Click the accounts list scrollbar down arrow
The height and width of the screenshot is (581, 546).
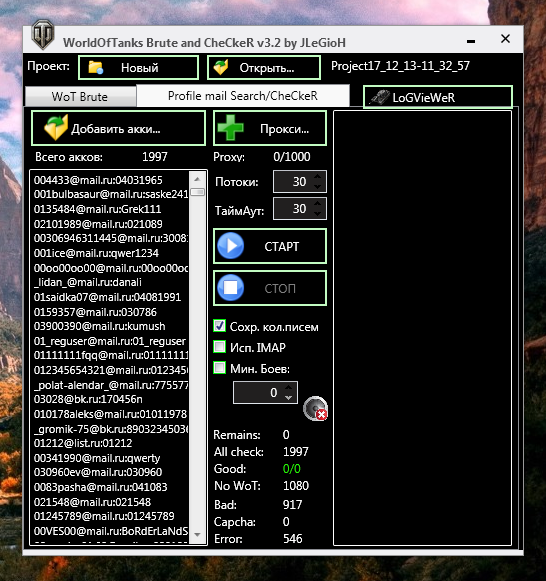pos(197,534)
